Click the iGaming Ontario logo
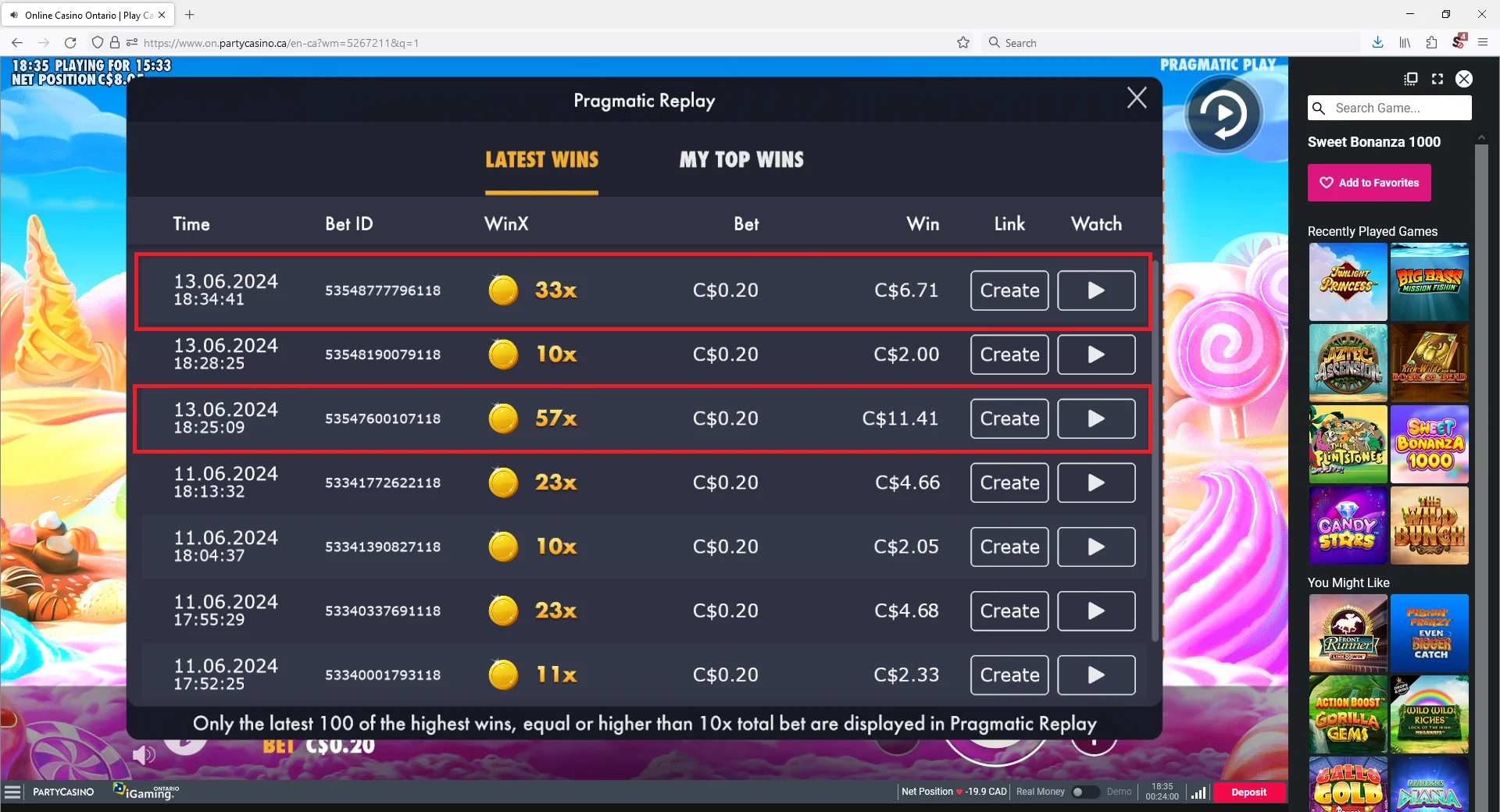This screenshot has height=812, width=1500. [146, 792]
